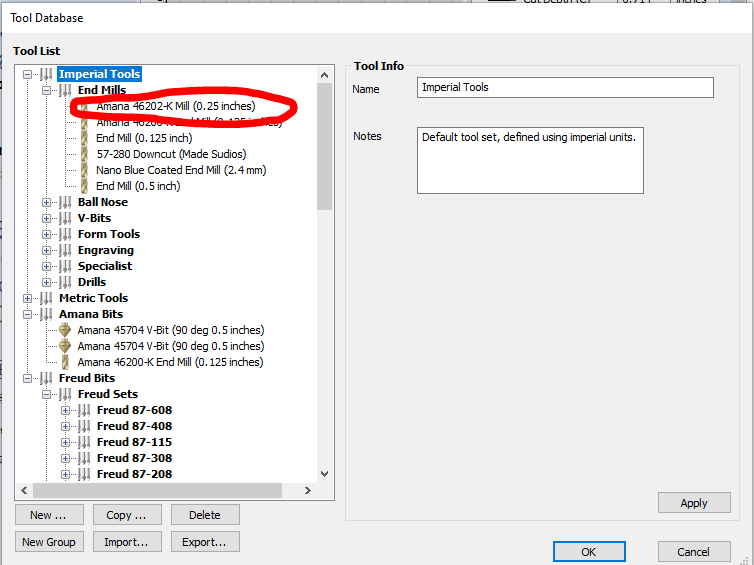Collapse the Imperial Tools tree node
Image resolution: width=754 pixels, height=565 pixels.
[x=27, y=74]
